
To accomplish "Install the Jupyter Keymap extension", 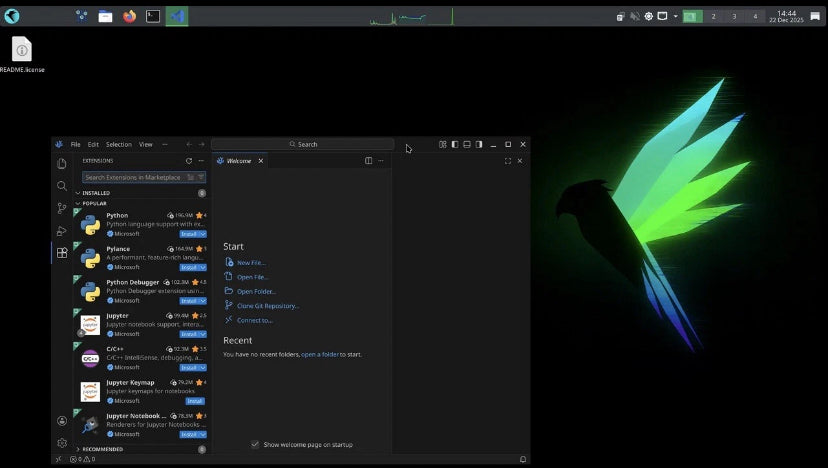I will [x=195, y=401].
